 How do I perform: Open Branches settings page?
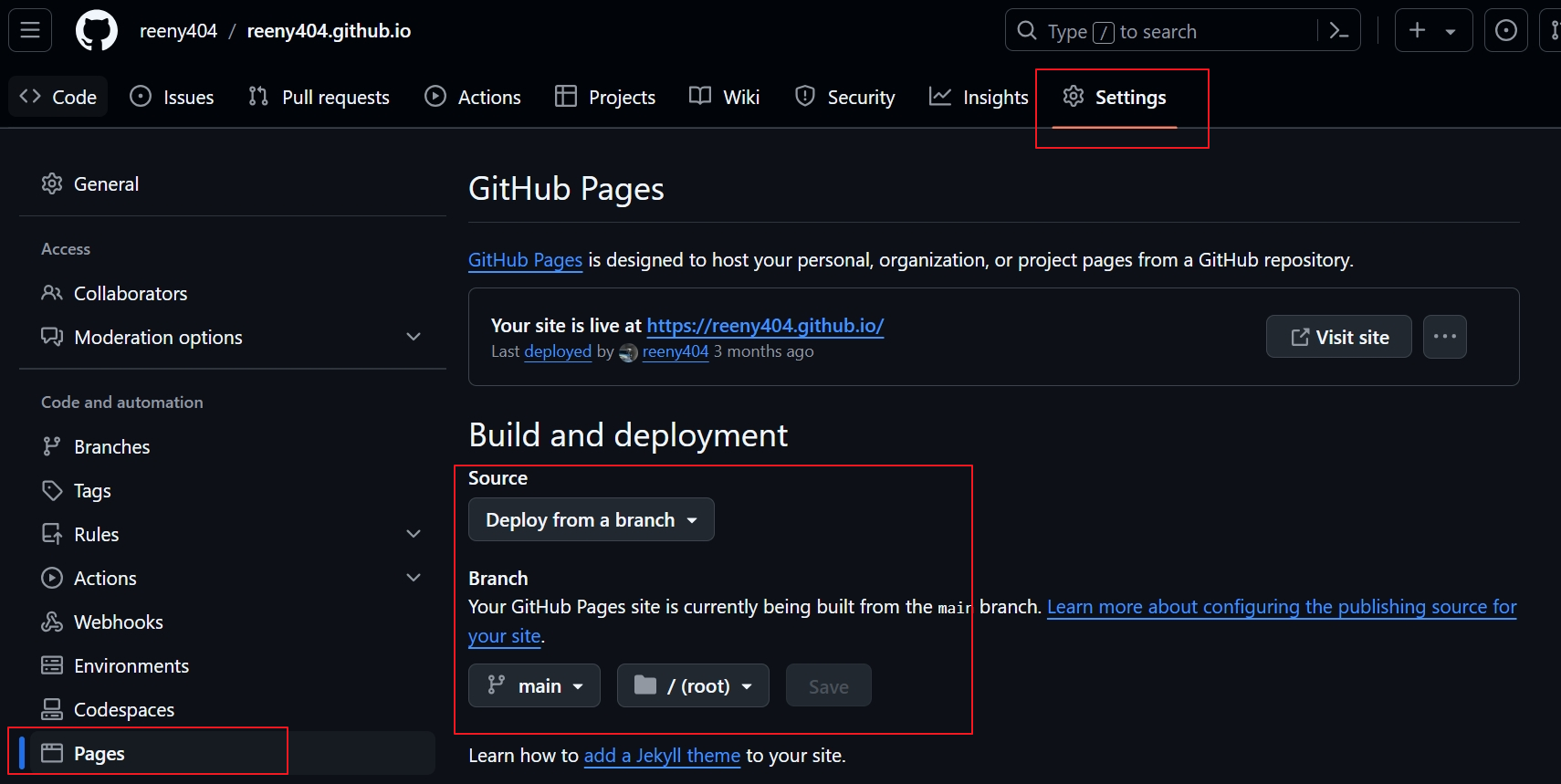tap(233, 446)
